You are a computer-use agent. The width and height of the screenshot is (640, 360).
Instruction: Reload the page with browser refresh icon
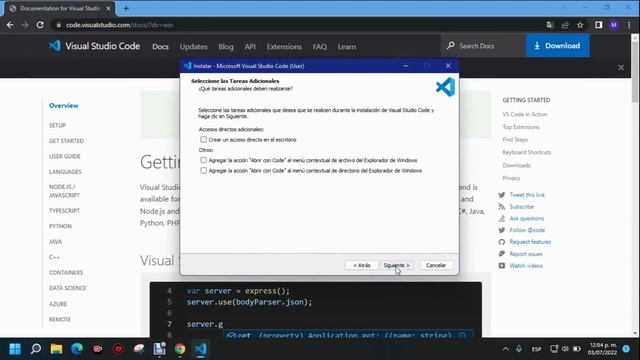tap(40, 25)
